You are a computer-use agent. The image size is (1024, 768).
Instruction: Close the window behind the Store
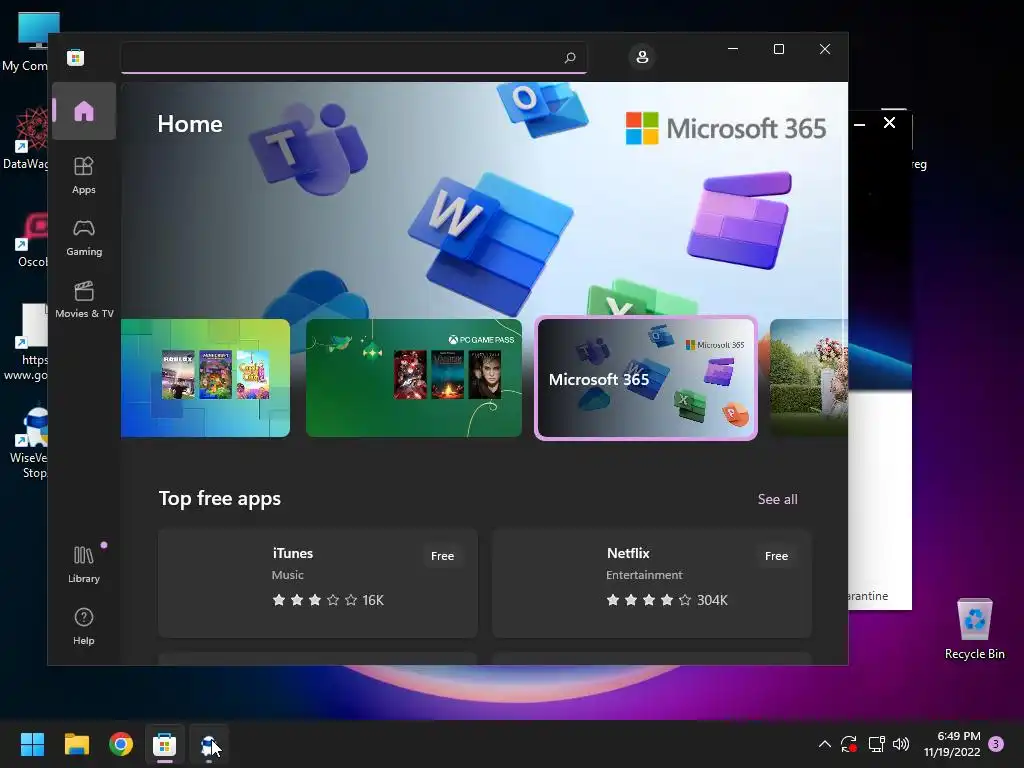coord(889,123)
